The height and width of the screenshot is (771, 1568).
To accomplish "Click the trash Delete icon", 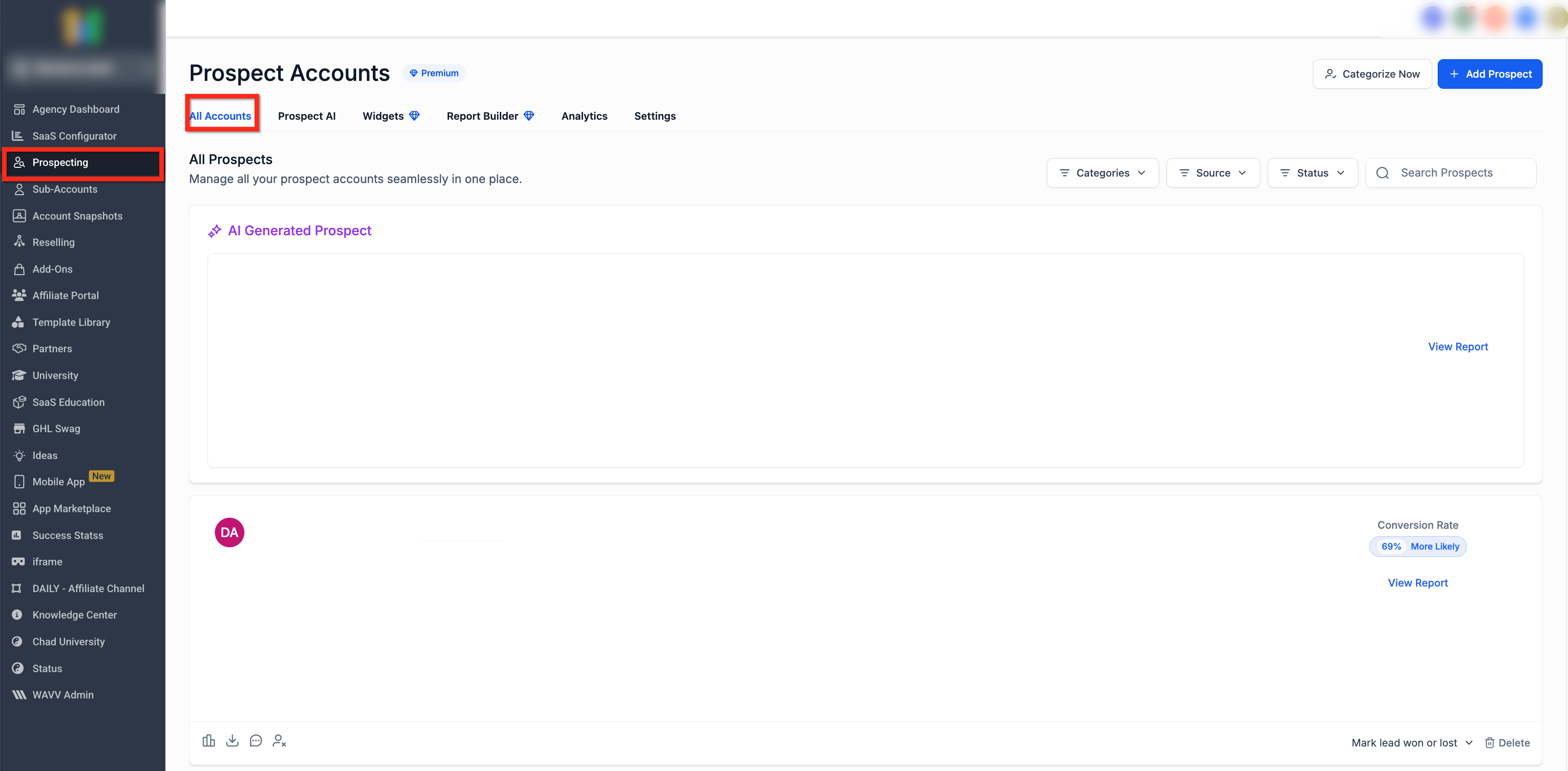I will (x=1489, y=742).
